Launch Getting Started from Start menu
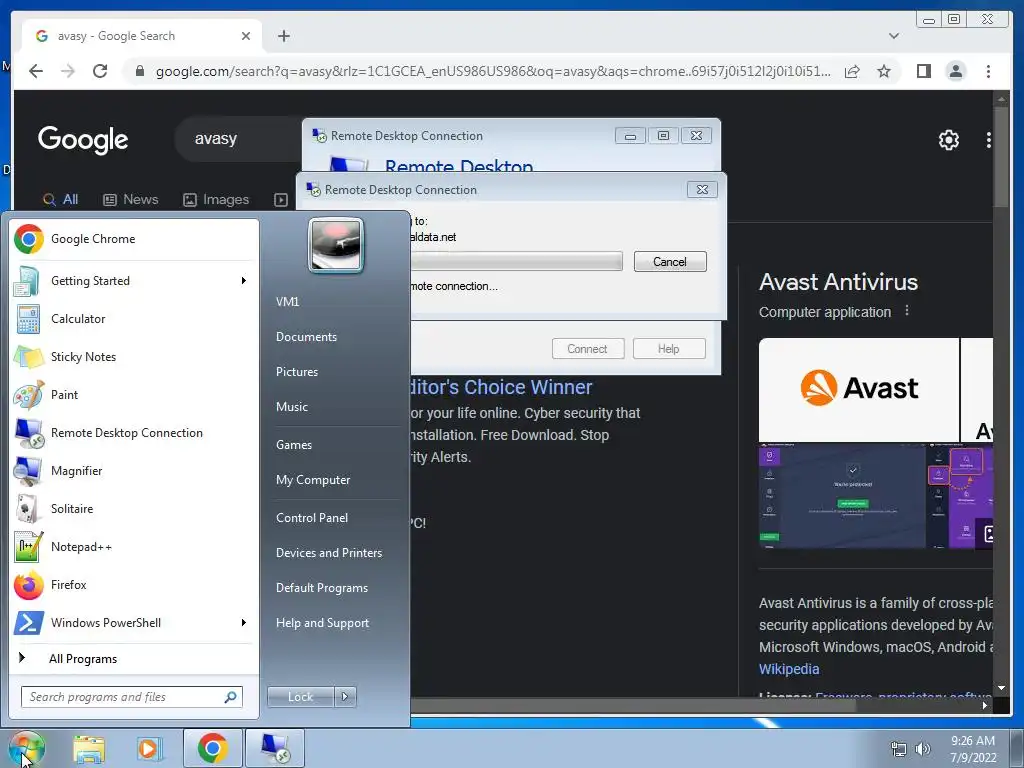The width and height of the screenshot is (1024, 768). click(x=134, y=281)
